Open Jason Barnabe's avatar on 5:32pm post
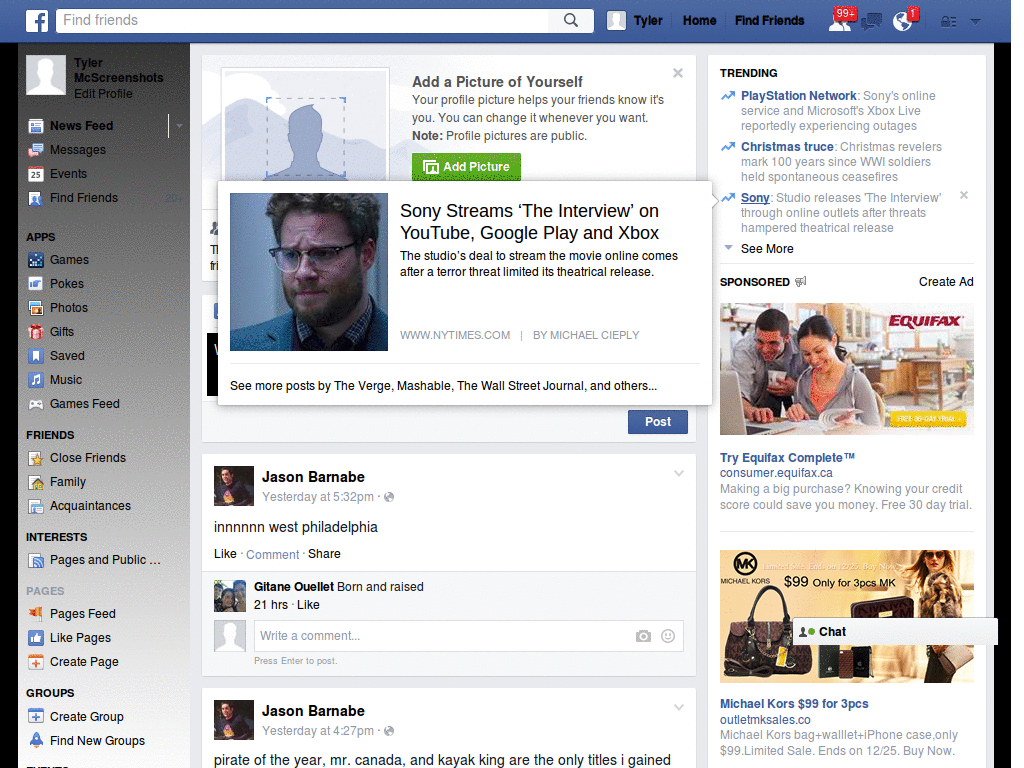The image size is (1024, 768). (234, 486)
